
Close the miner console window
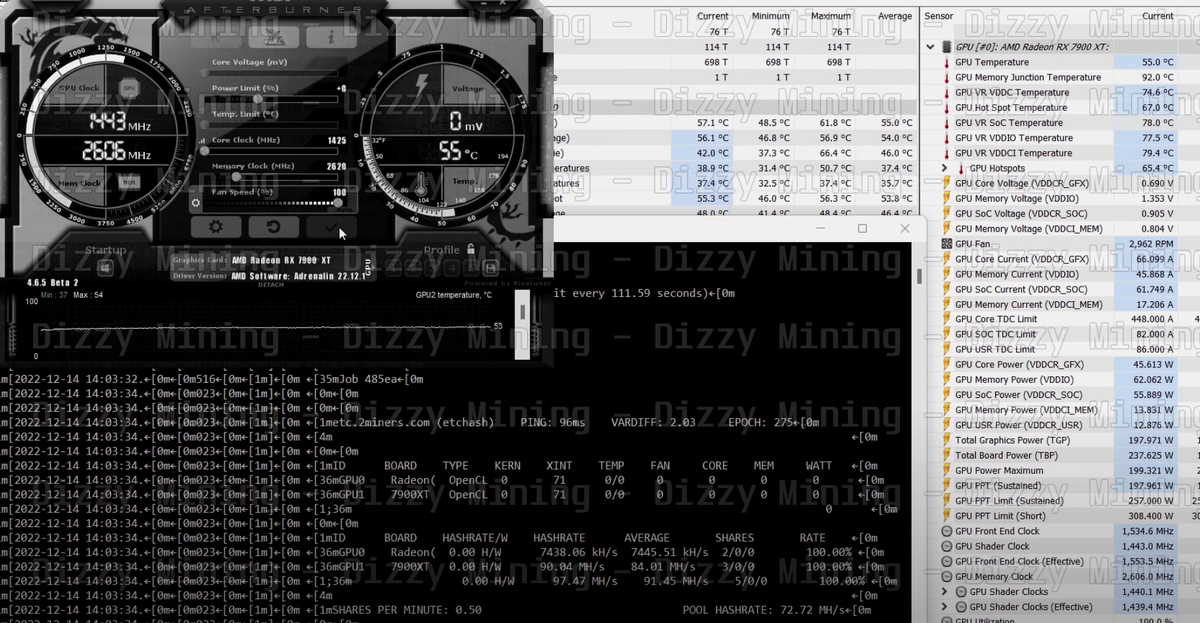(x=904, y=229)
